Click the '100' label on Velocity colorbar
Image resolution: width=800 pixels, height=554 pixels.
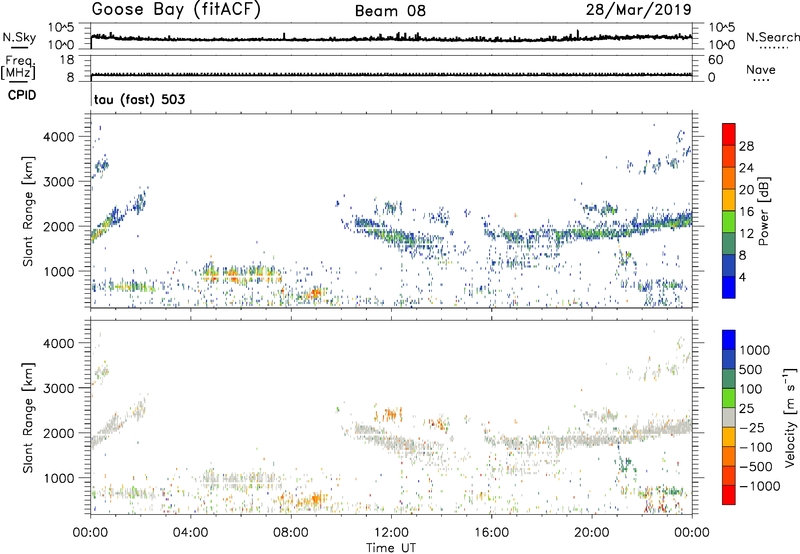click(752, 389)
